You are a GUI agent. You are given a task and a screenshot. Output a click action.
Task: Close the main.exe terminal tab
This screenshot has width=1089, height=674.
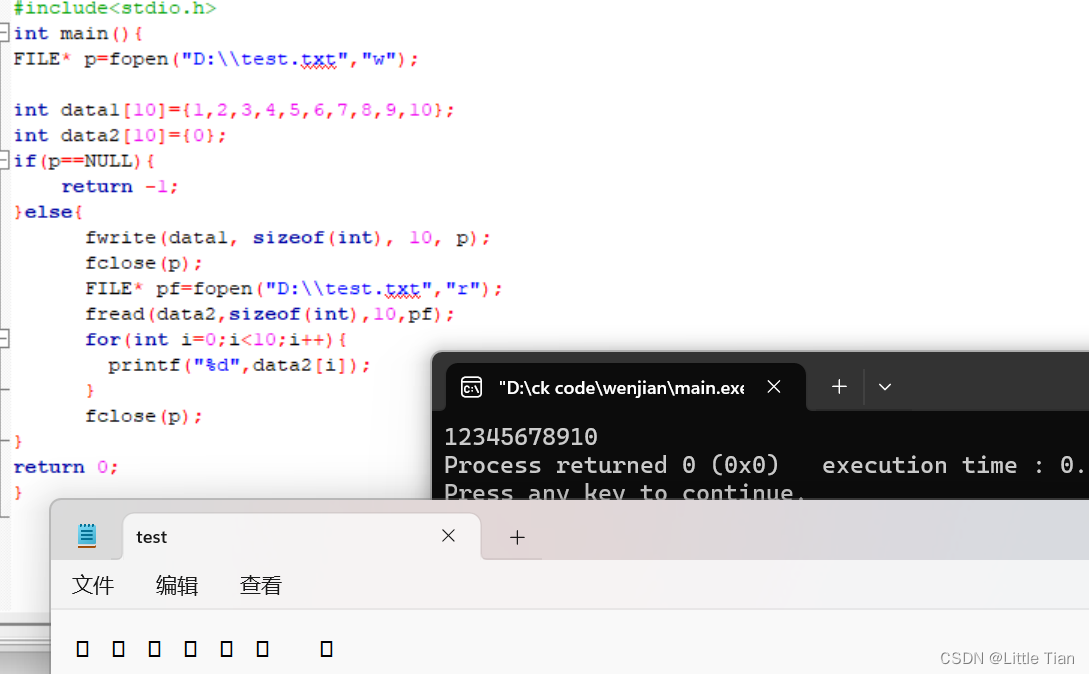point(774,386)
